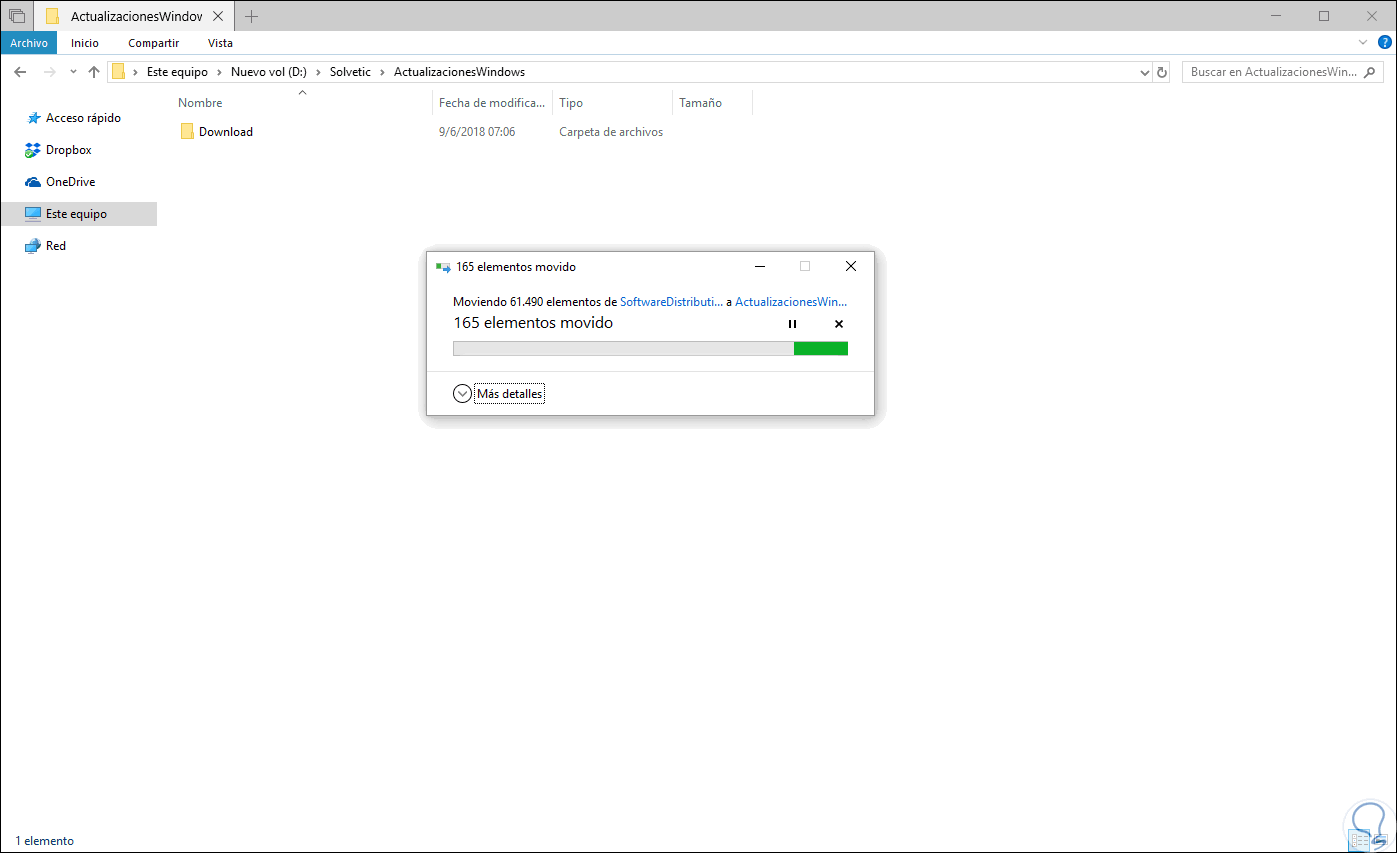Open the address bar history dropdown

tap(1146, 72)
